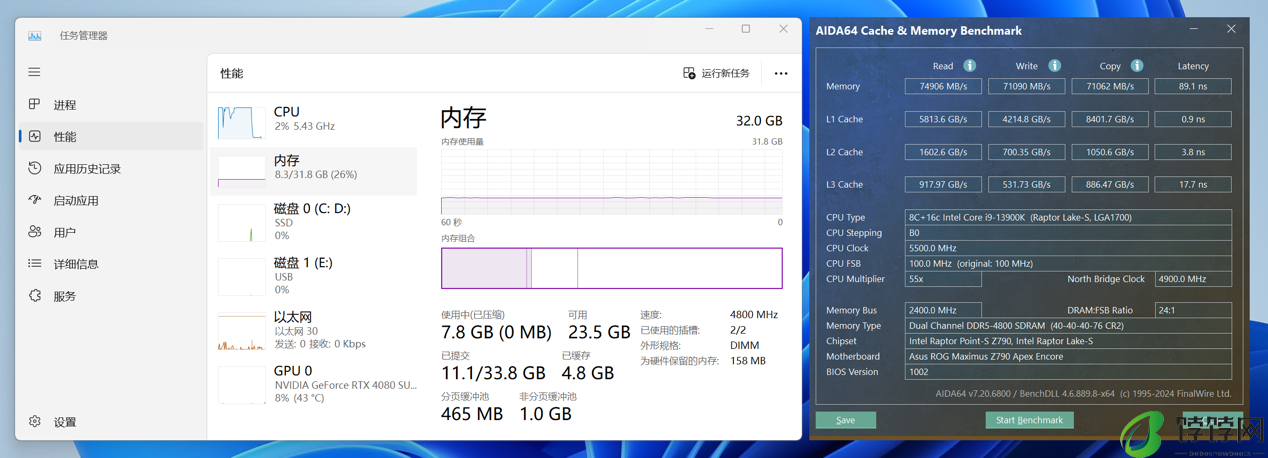Click the 已缓存 4.8 GB value
The width and height of the screenshot is (1268, 458).
tap(587, 373)
